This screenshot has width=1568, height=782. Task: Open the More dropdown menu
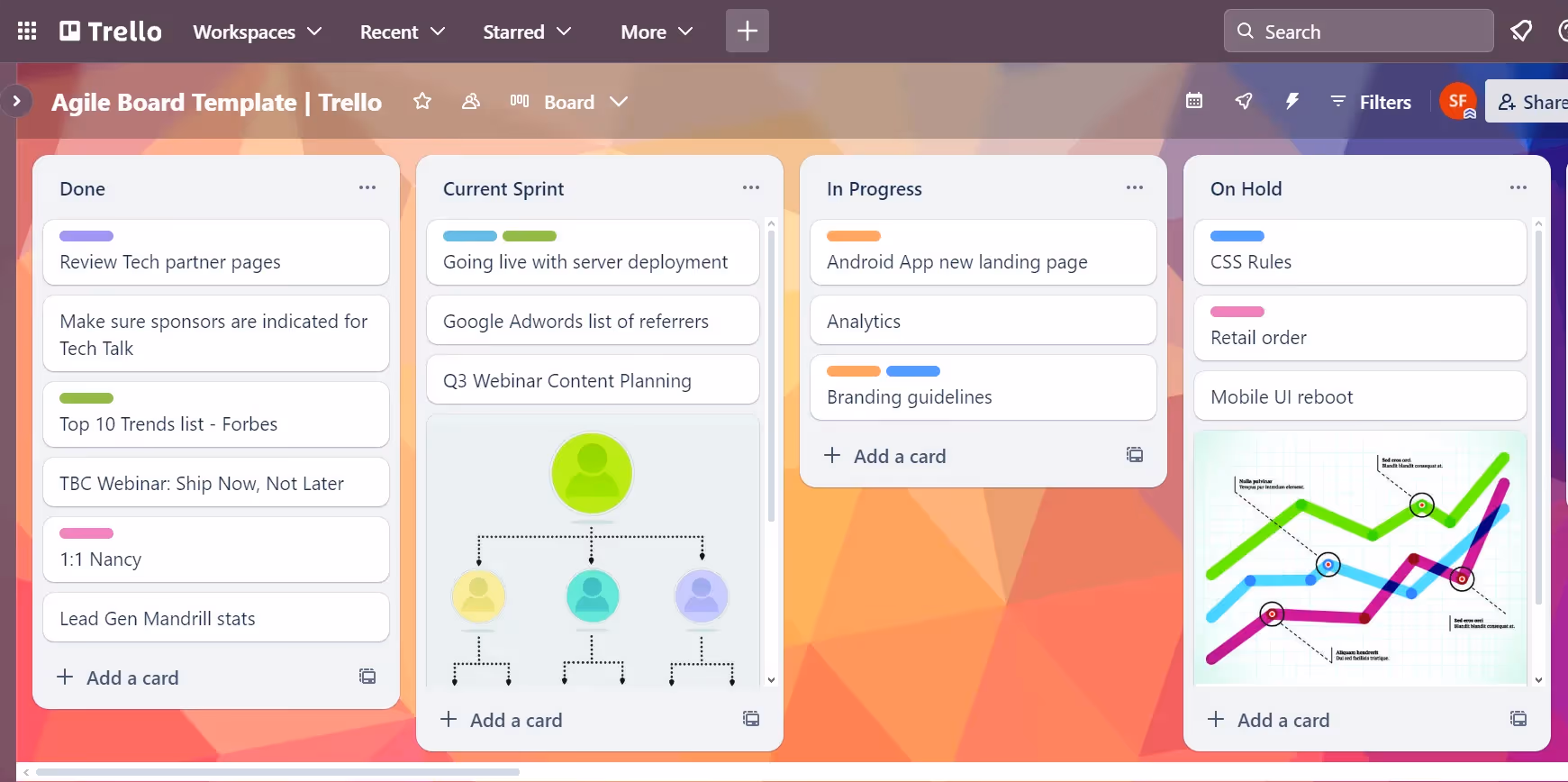pyautogui.click(x=657, y=32)
